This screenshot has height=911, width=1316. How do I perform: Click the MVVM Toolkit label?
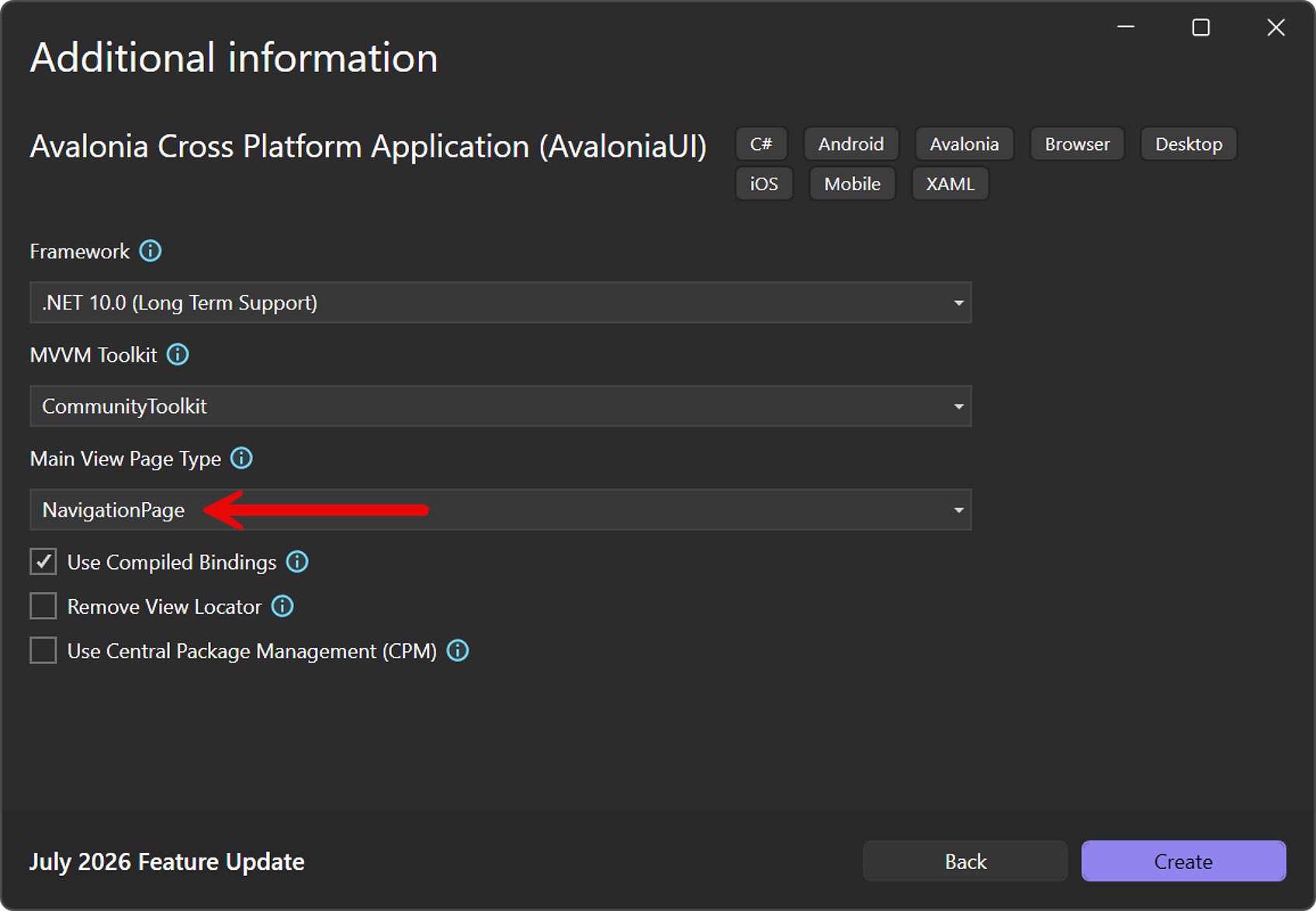93,355
